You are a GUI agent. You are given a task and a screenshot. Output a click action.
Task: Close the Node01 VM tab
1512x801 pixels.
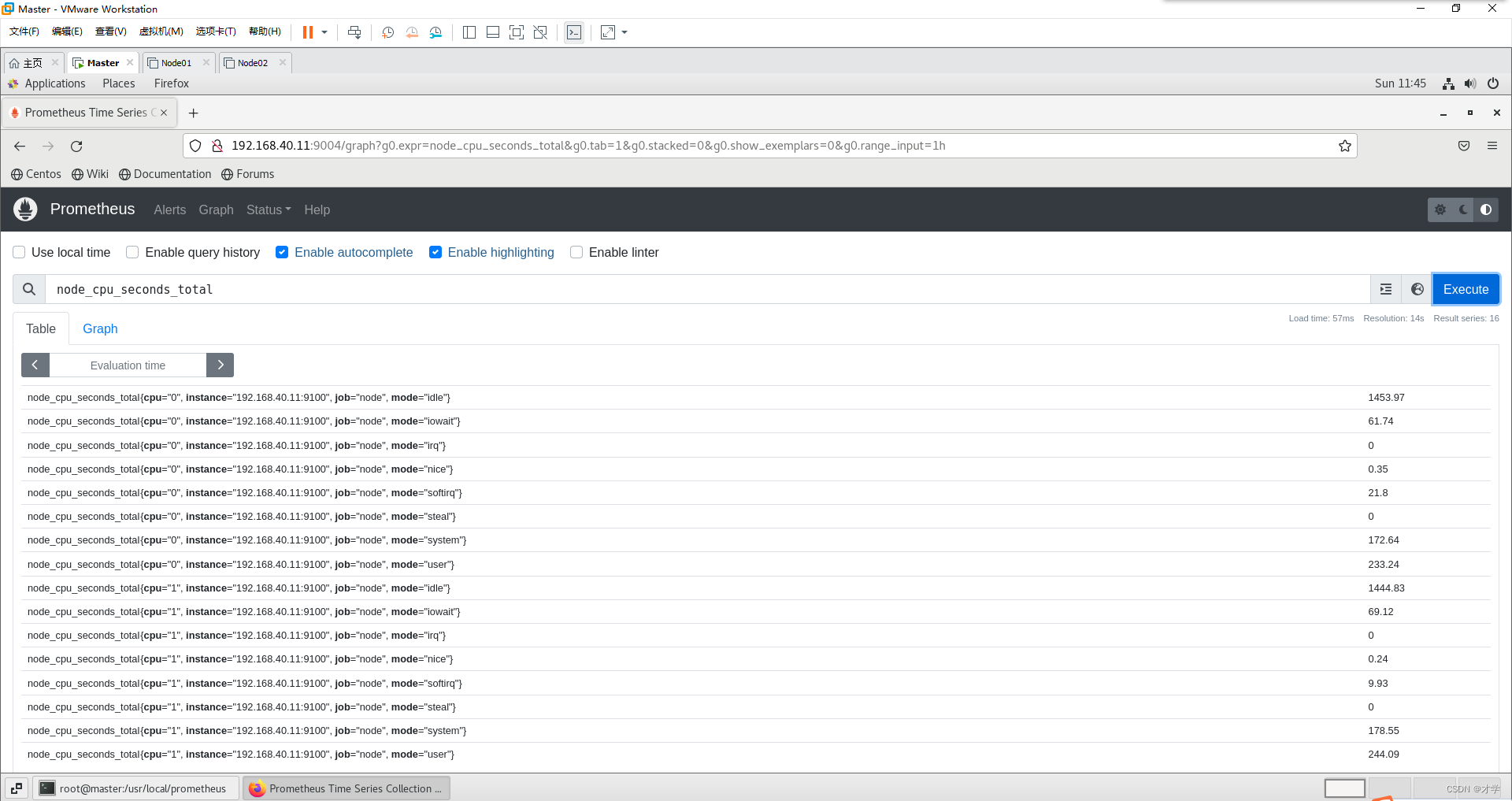pos(206,62)
